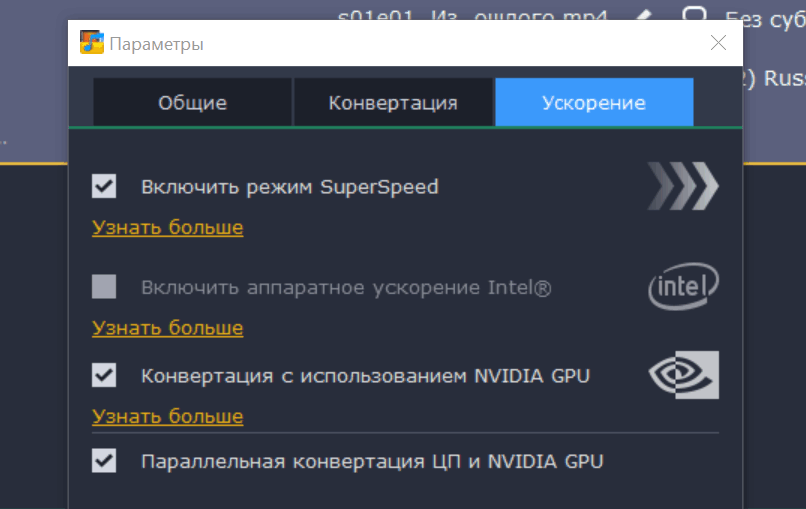Open the Конвертация tab
Screen dimensions: 806x509
tap(393, 102)
